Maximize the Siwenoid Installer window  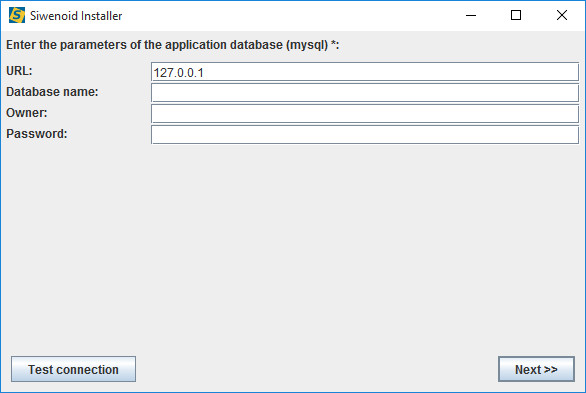516,15
